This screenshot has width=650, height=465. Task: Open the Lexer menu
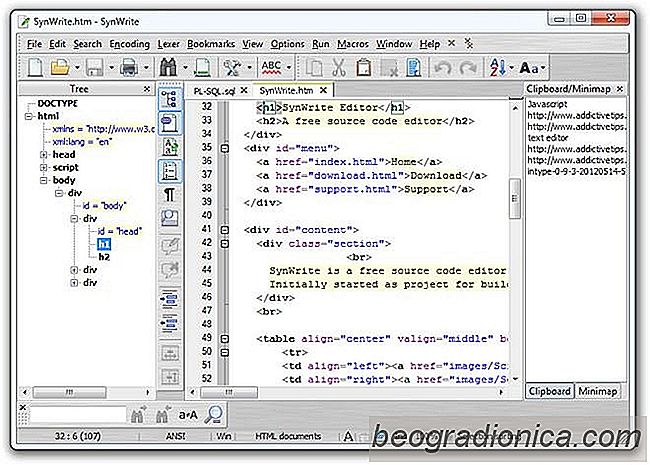point(168,44)
